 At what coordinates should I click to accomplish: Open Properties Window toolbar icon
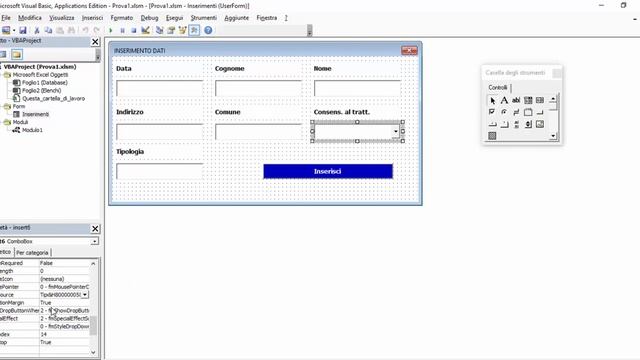pos(171,30)
